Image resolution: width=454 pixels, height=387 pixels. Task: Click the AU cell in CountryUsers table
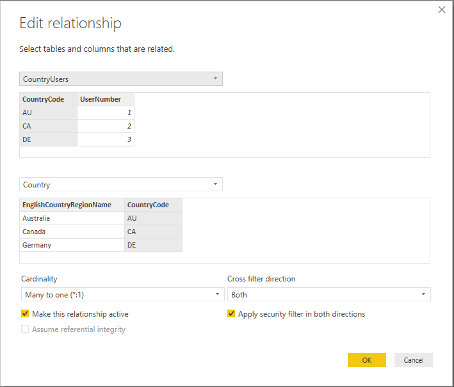click(48, 113)
